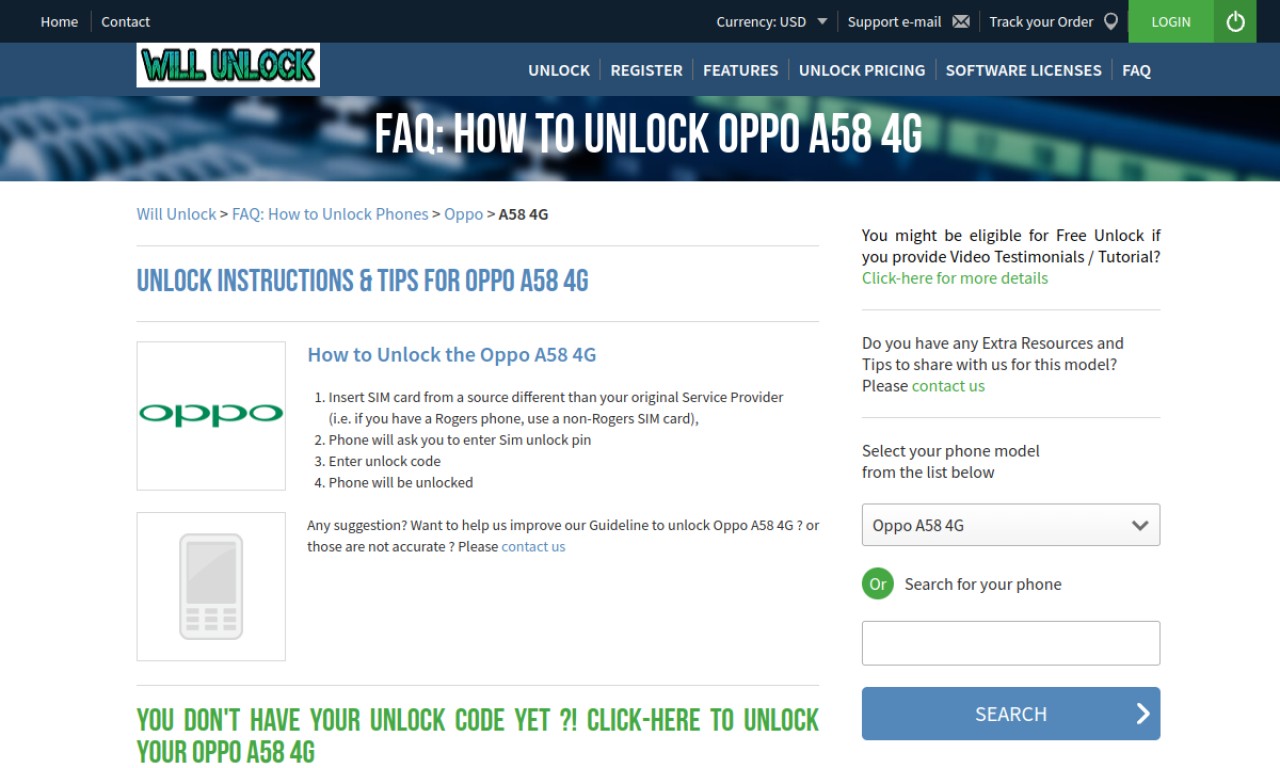The width and height of the screenshot is (1280, 768).
Task: Open the Software Licenses navigation item
Action: (x=1024, y=70)
